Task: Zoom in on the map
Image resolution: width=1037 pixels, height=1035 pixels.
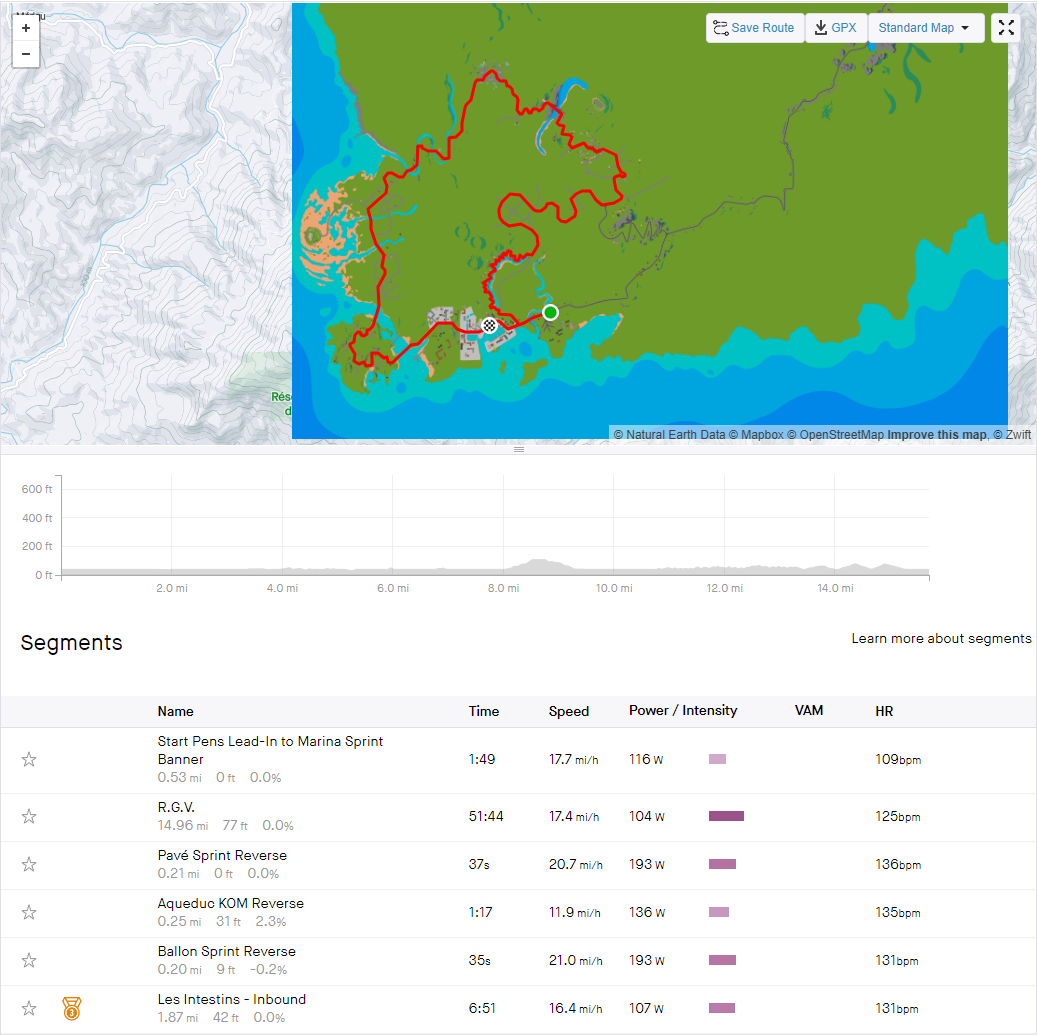Action: (26, 28)
